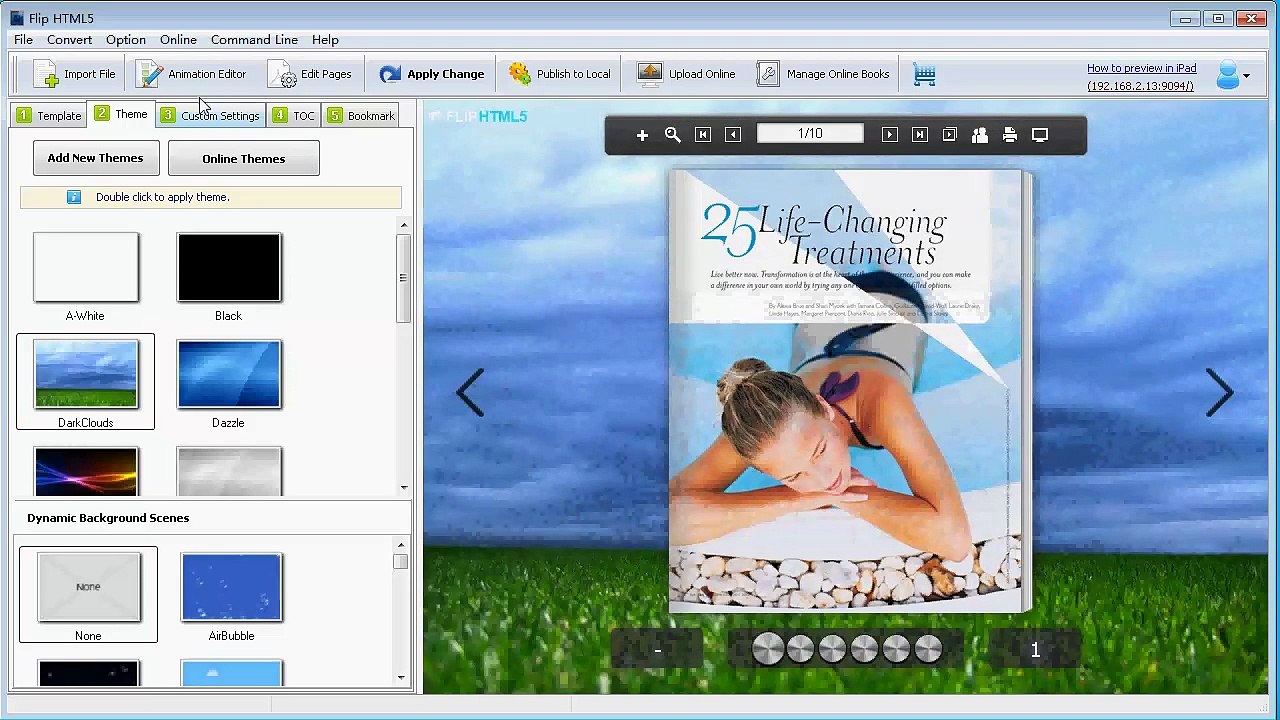Viewport: 1280px width, 720px height.
Task: Select the Theme tab
Action: tap(121, 114)
